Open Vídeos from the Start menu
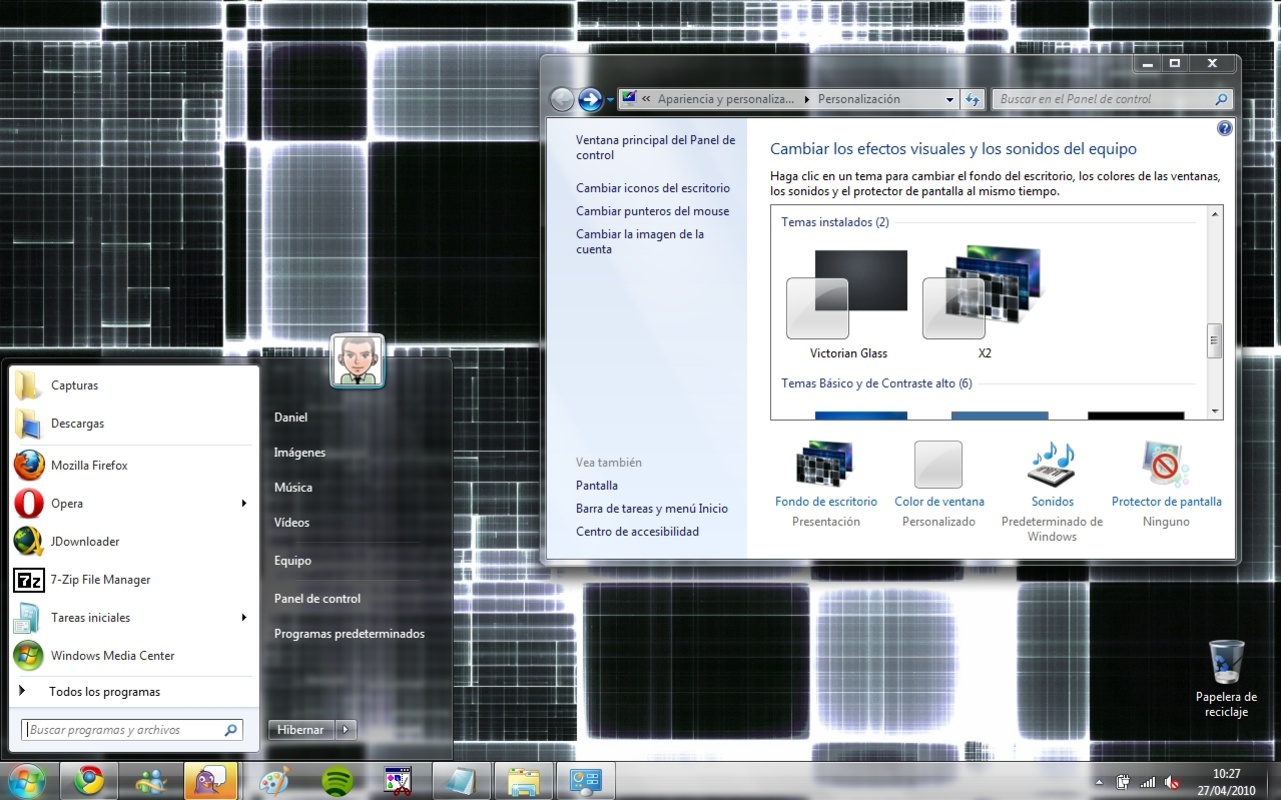 coord(292,522)
